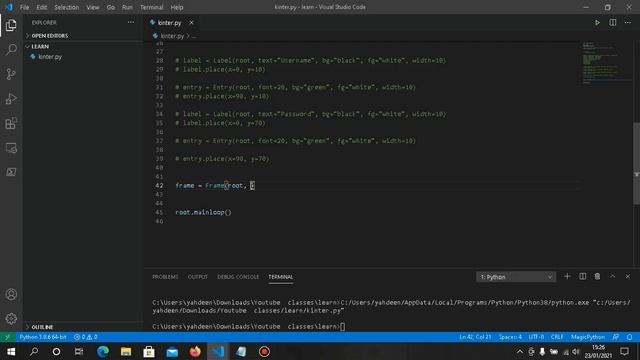The image size is (640, 360).
Task: Kill terminal with trash icon
Action: (597, 277)
